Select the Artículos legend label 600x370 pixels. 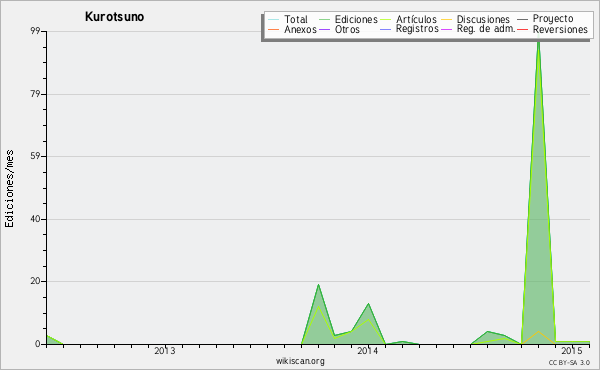tap(416, 19)
